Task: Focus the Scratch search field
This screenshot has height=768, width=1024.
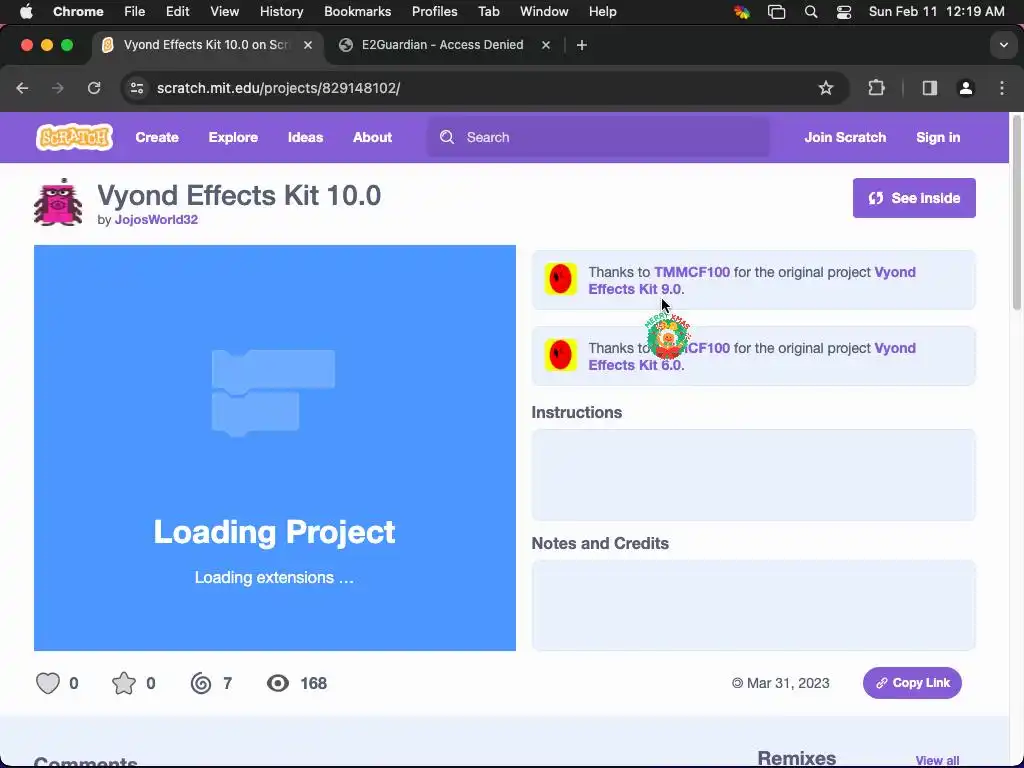Action: [x=598, y=137]
